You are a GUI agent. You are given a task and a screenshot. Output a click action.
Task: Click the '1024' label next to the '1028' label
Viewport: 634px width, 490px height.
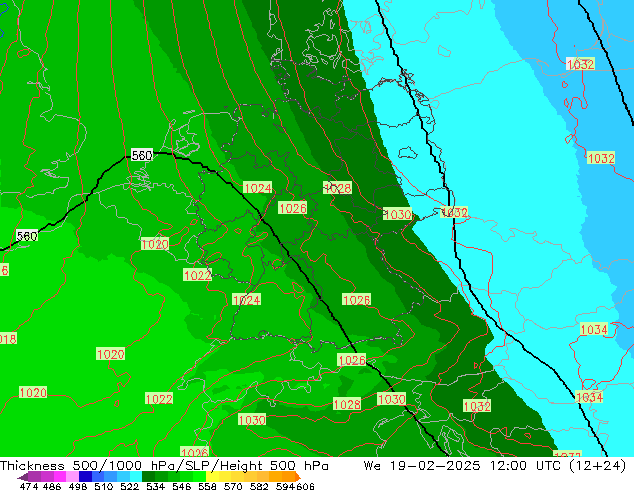click(258, 188)
